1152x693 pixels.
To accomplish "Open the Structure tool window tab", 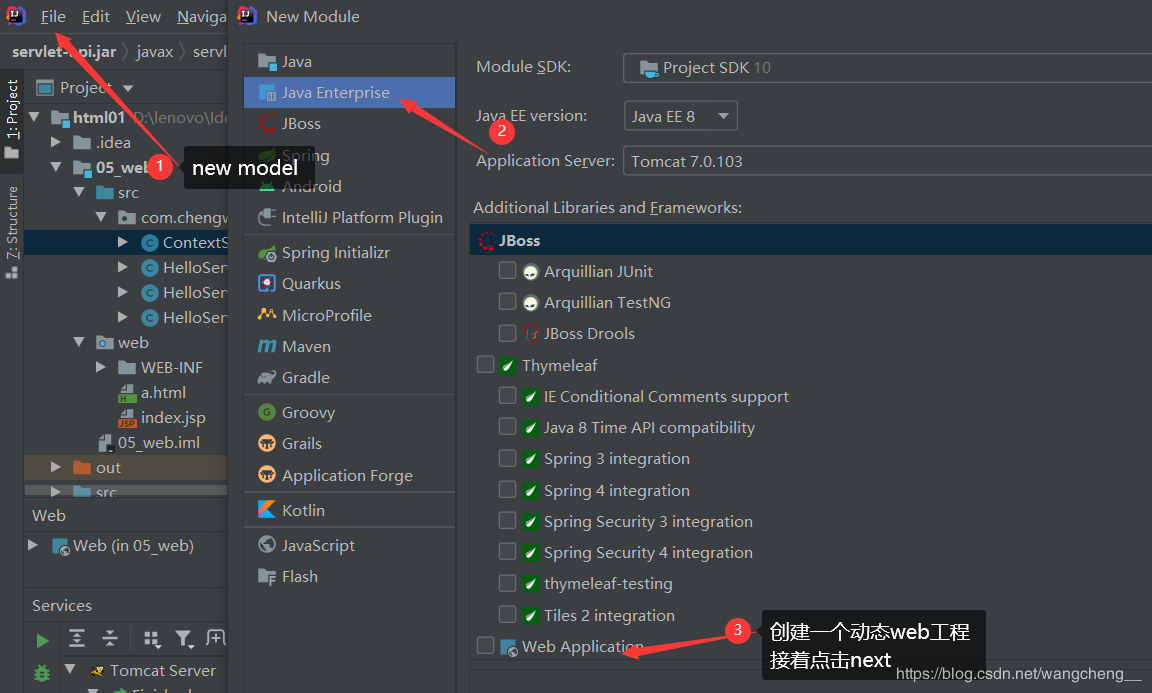I will tap(12, 231).
